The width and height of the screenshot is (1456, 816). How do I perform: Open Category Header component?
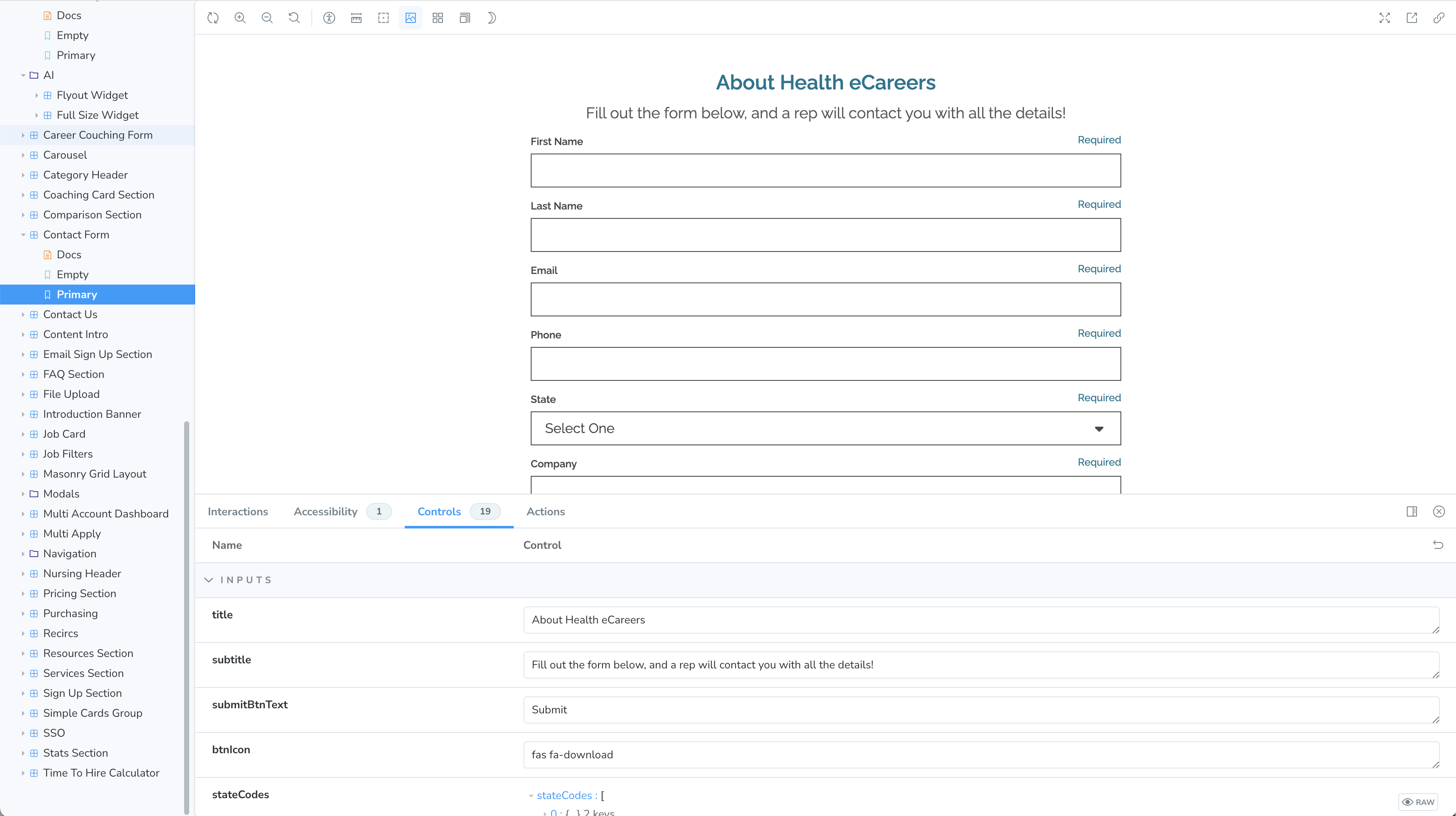pyautogui.click(x=85, y=175)
